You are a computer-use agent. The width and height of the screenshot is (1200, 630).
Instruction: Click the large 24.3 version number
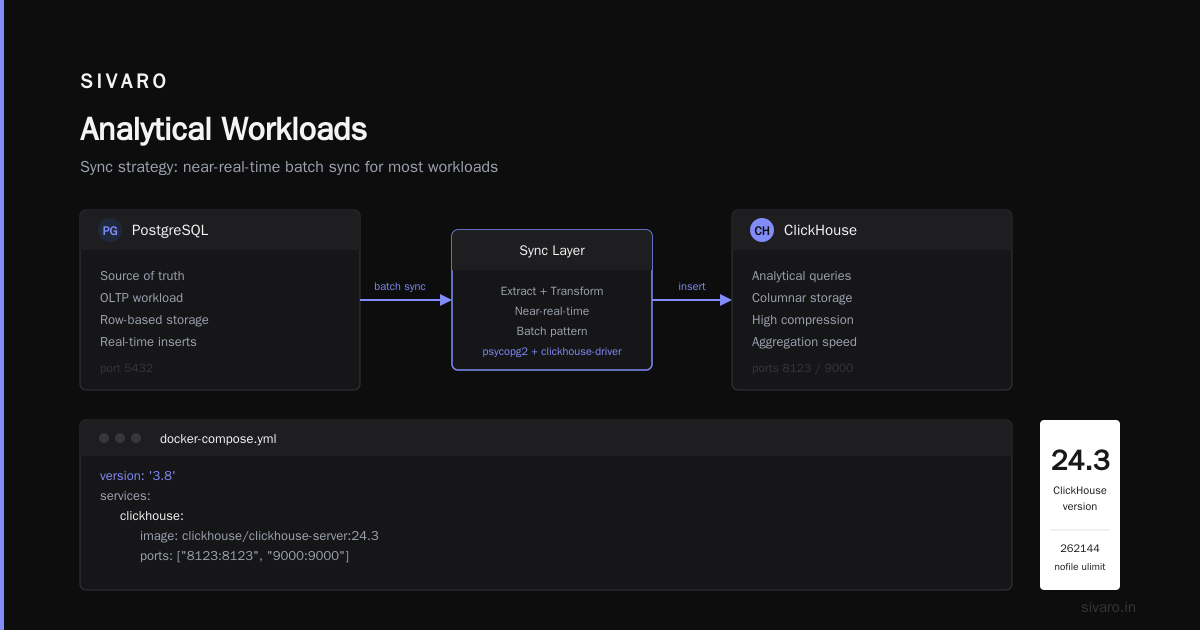click(x=1080, y=461)
